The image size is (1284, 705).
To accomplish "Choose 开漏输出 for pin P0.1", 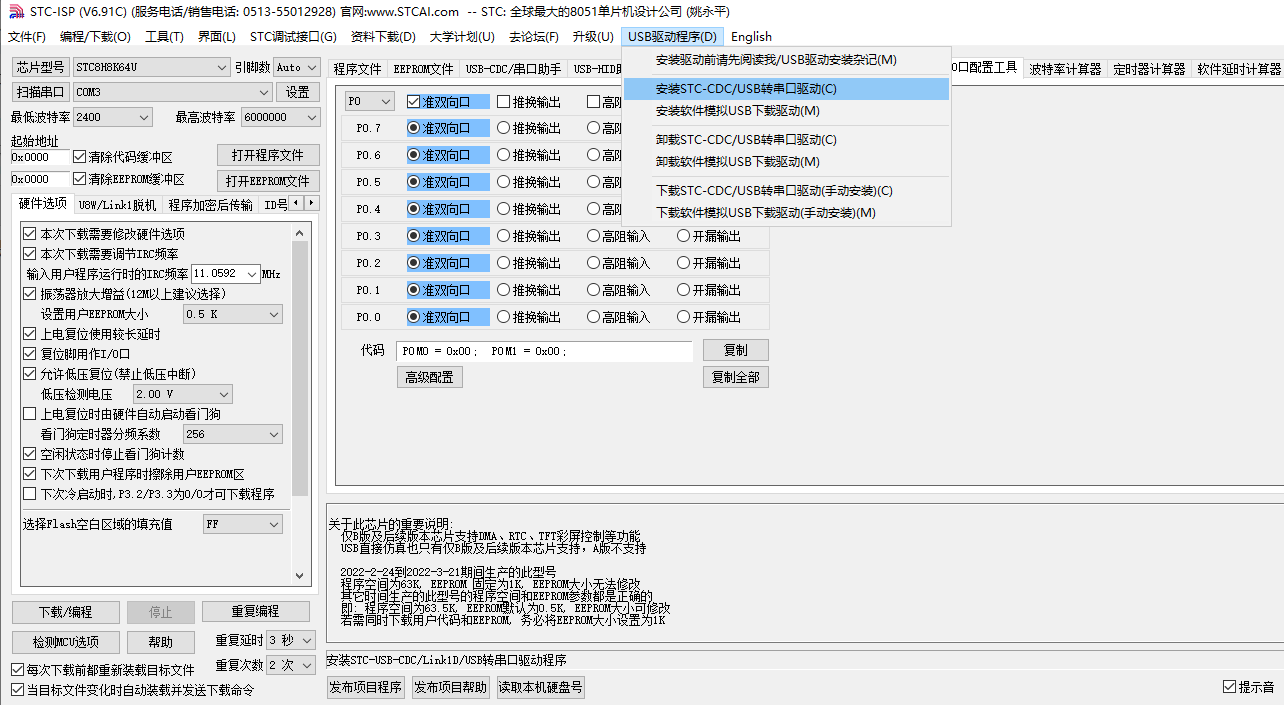I will click(684, 290).
